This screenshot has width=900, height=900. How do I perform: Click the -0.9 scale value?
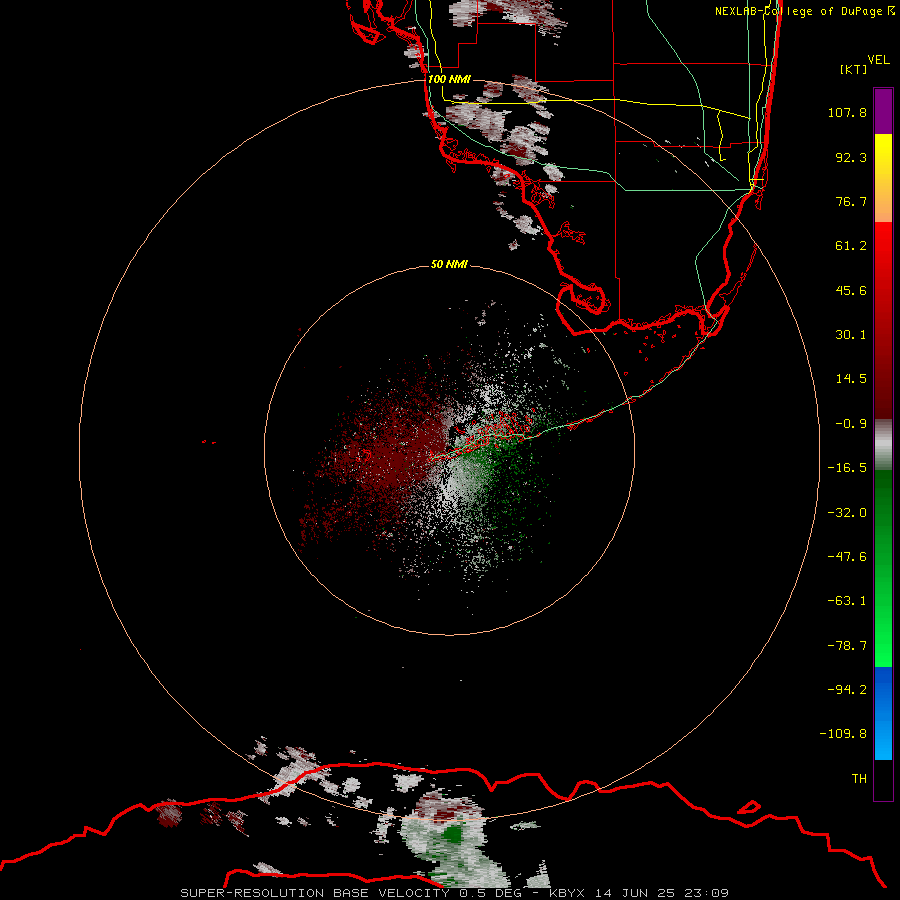(x=851, y=424)
